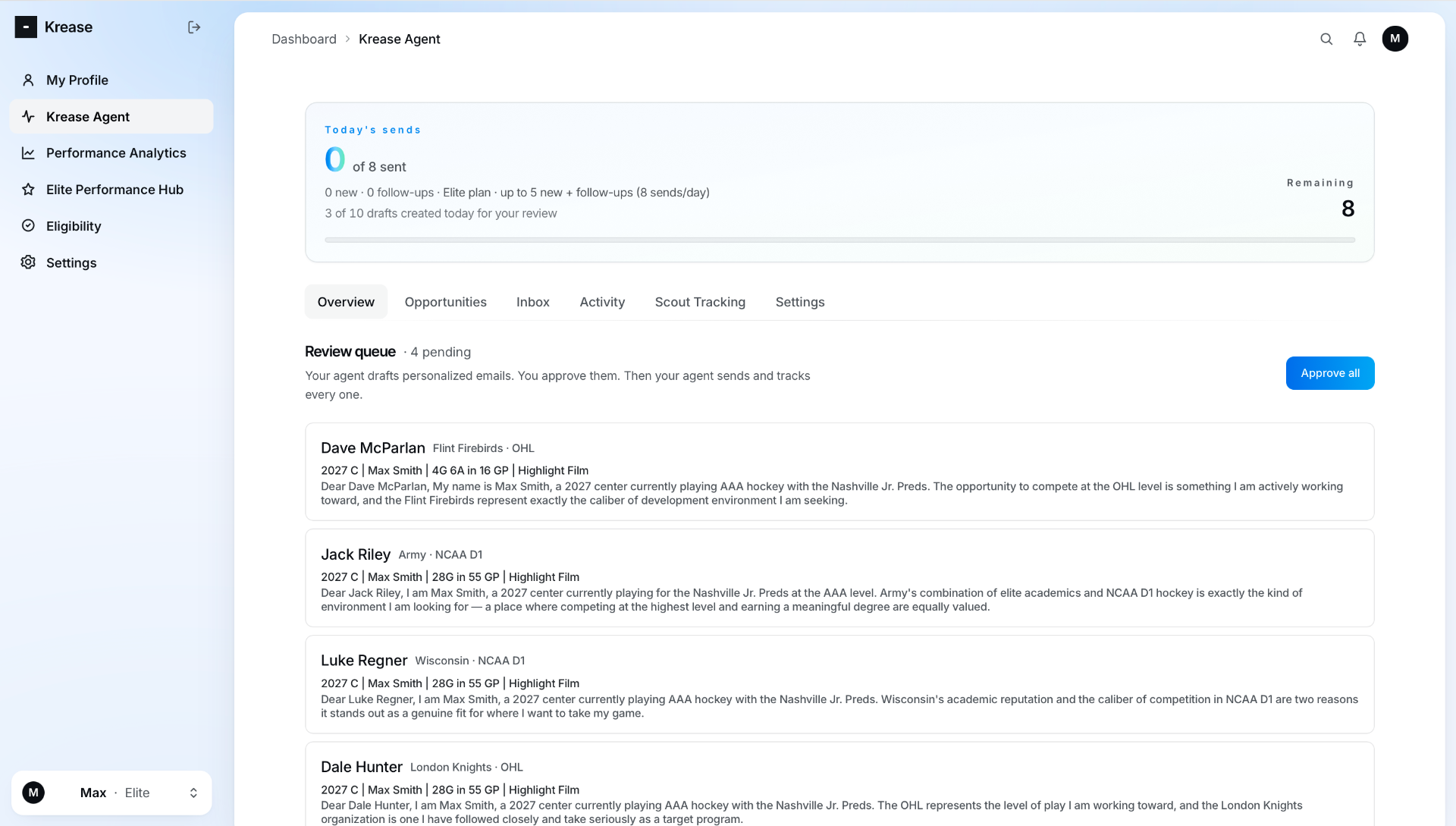The height and width of the screenshot is (826, 1456).
Task: Click the 'London Knights · OHL' label
Action: point(466,767)
